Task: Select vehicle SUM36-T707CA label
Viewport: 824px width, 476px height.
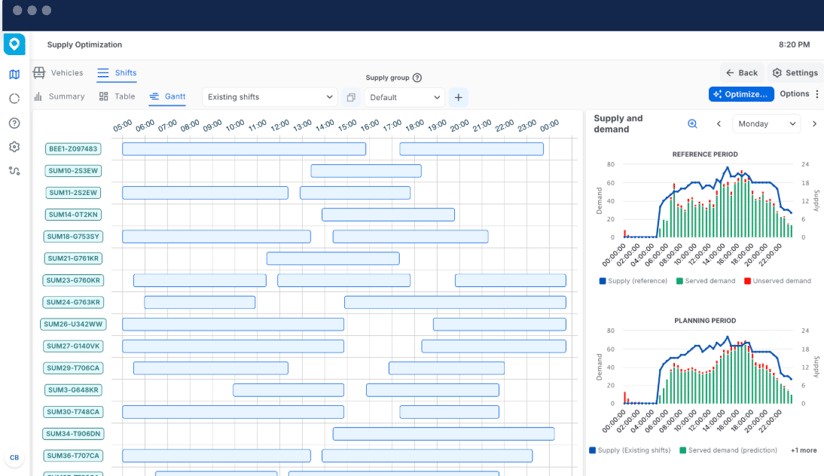Action: pos(73,456)
